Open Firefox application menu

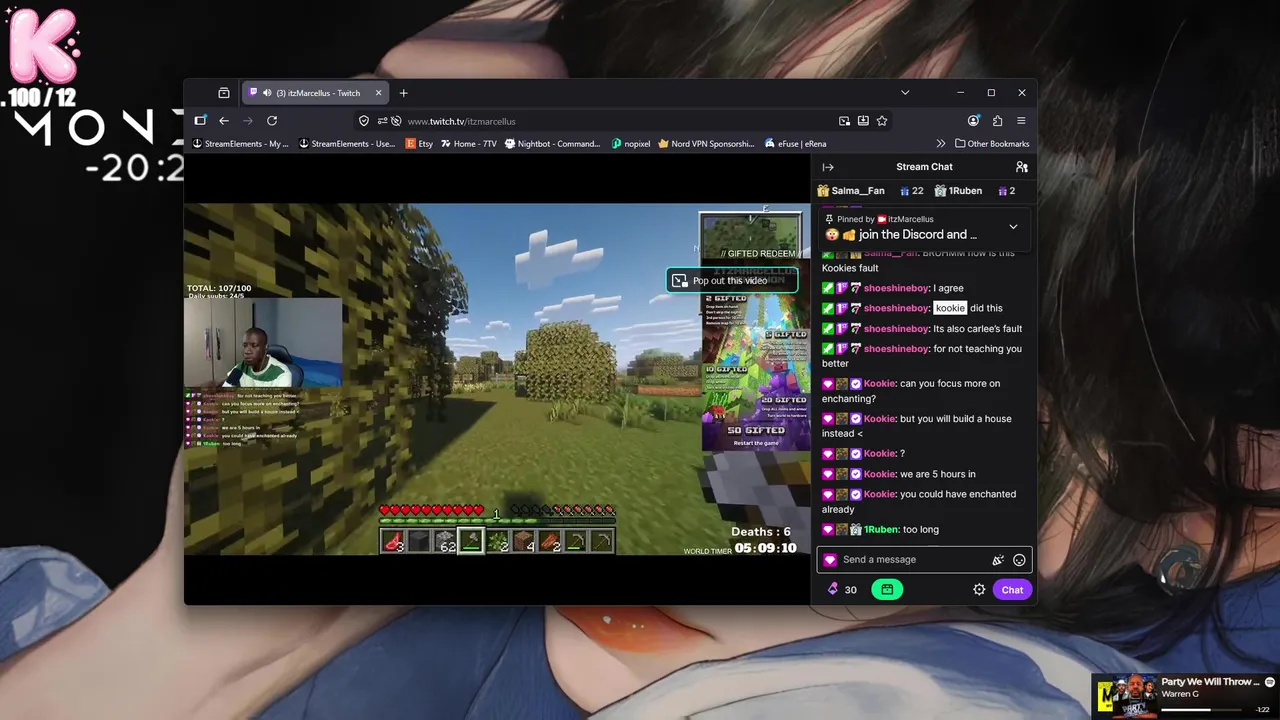pyautogui.click(x=1021, y=121)
